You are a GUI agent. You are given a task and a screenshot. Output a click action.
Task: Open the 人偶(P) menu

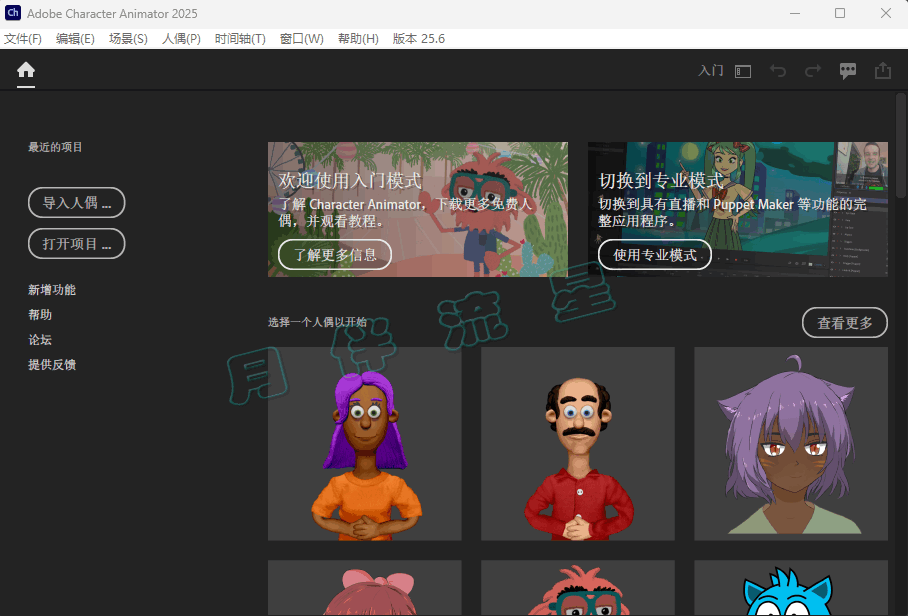point(181,39)
